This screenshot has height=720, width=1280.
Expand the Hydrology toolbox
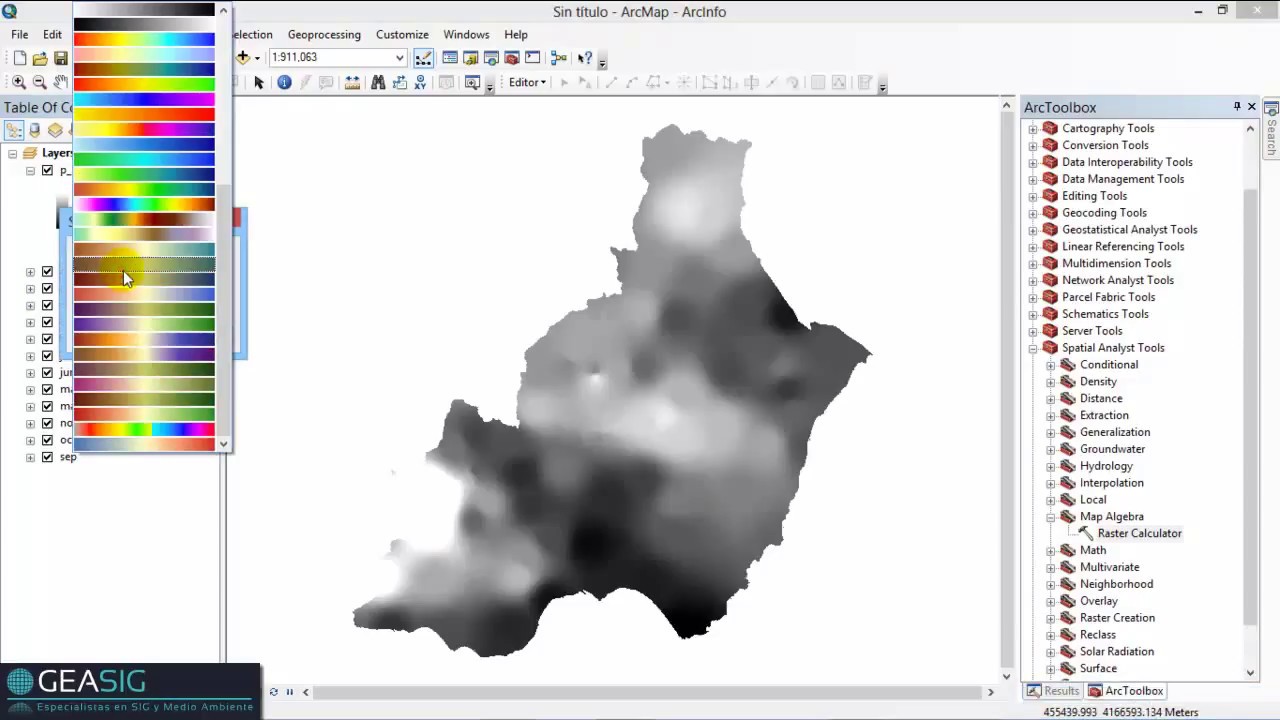coord(1049,466)
